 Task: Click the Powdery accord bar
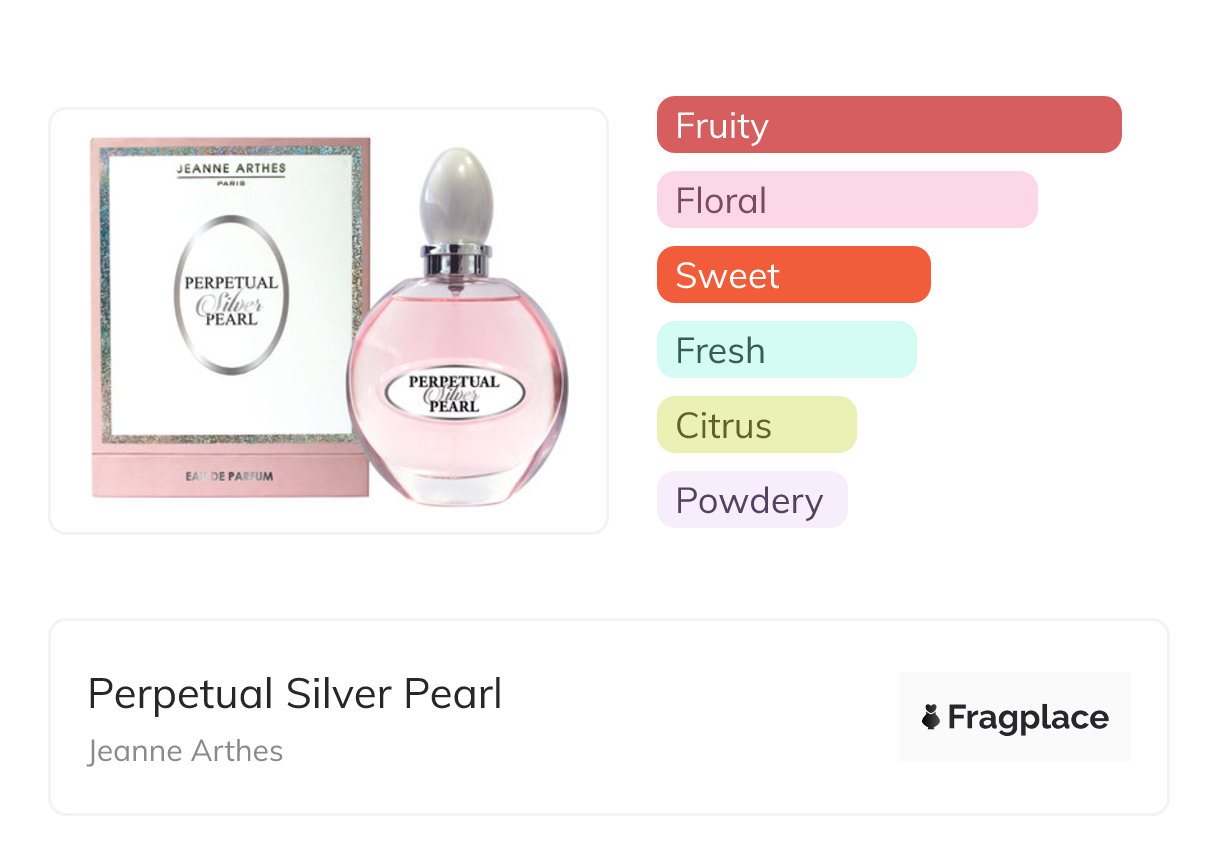click(751, 500)
